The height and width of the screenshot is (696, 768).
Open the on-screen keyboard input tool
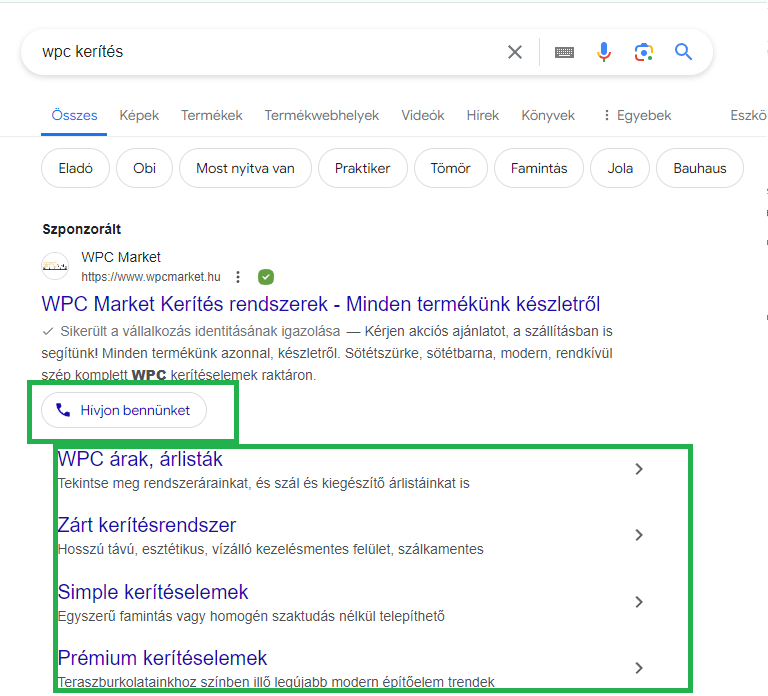(564, 52)
